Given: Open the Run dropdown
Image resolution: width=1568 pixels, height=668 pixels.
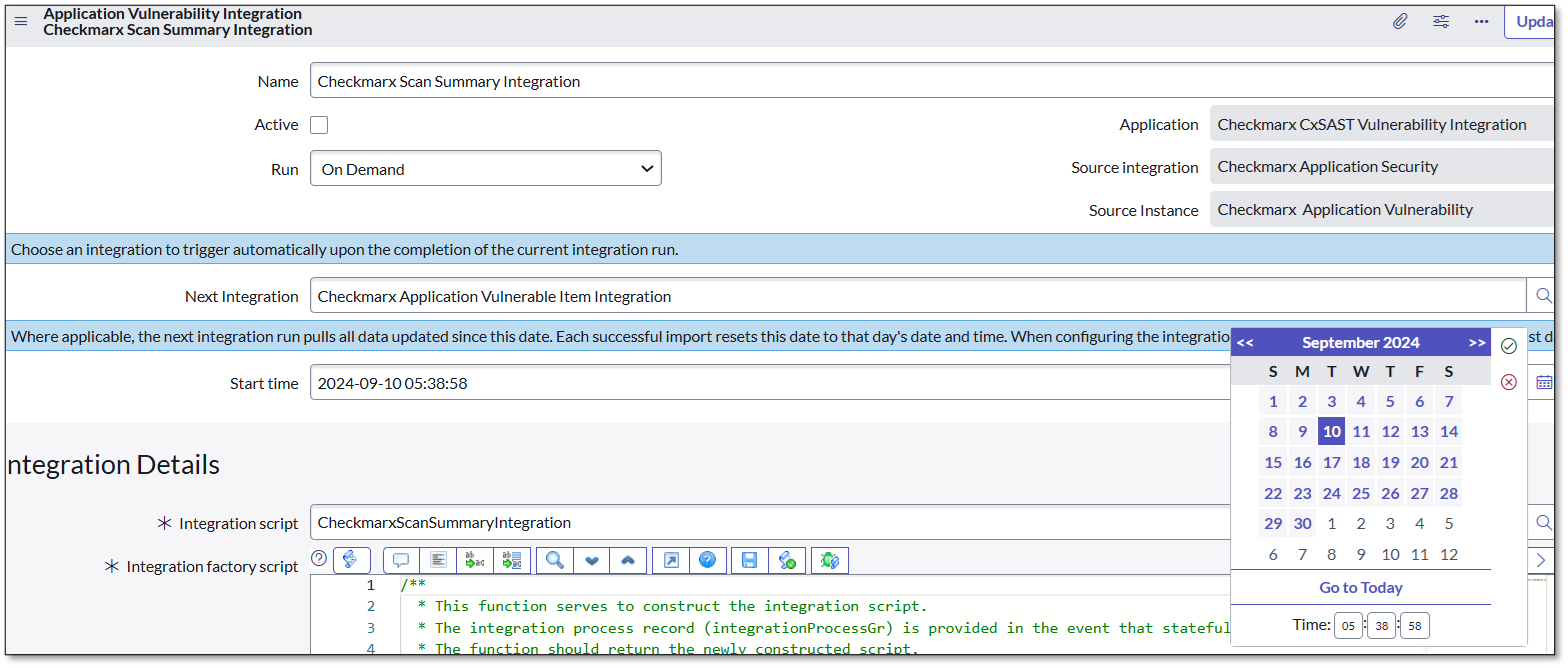Looking at the screenshot, I should coord(486,169).
